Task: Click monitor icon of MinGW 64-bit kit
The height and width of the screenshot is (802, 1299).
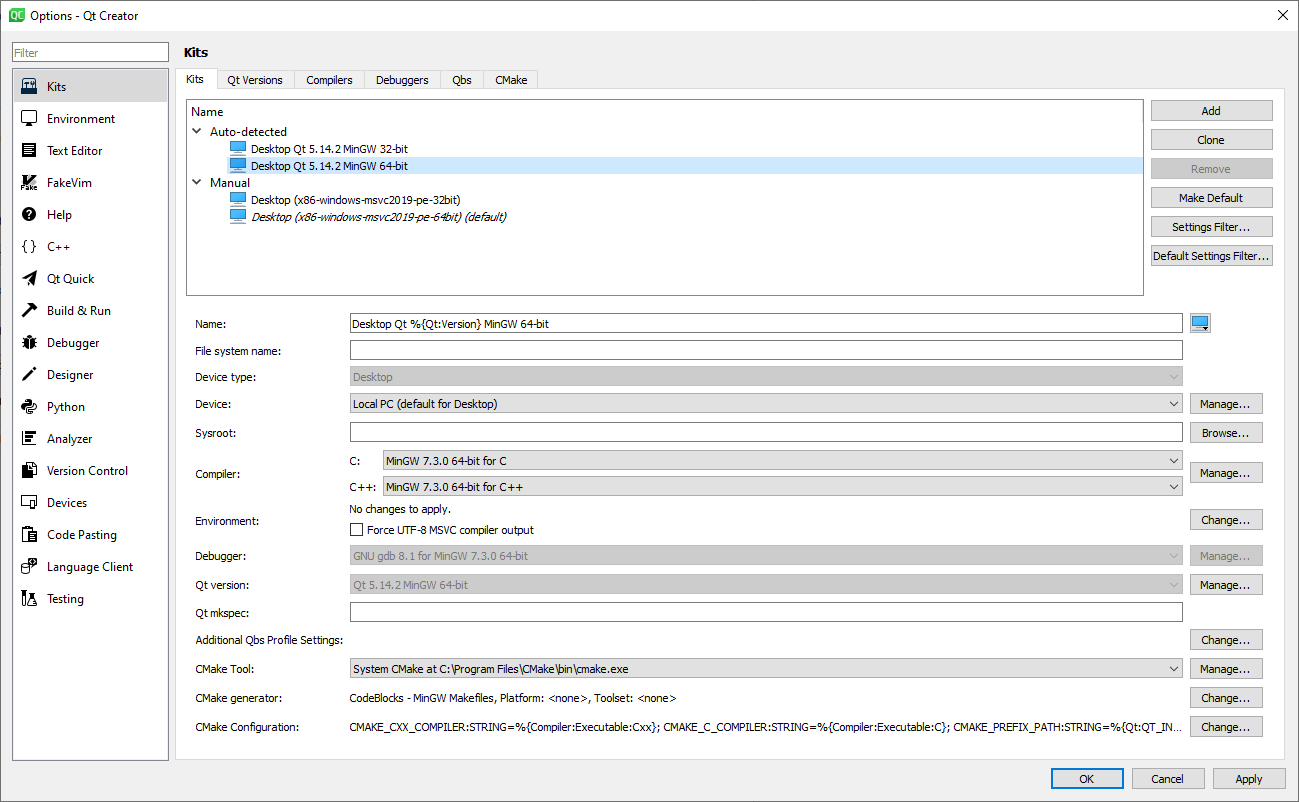Action: [238, 165]
